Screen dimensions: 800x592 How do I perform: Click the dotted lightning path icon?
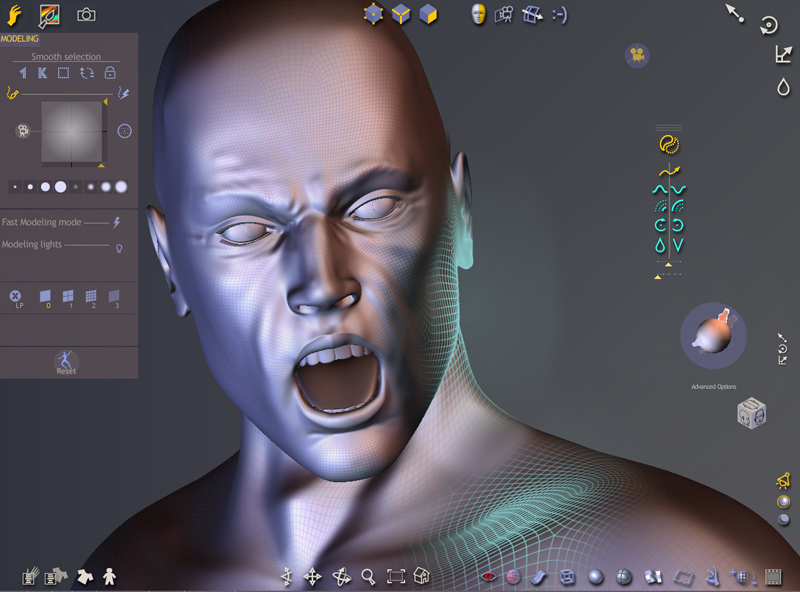coord(123,93)
